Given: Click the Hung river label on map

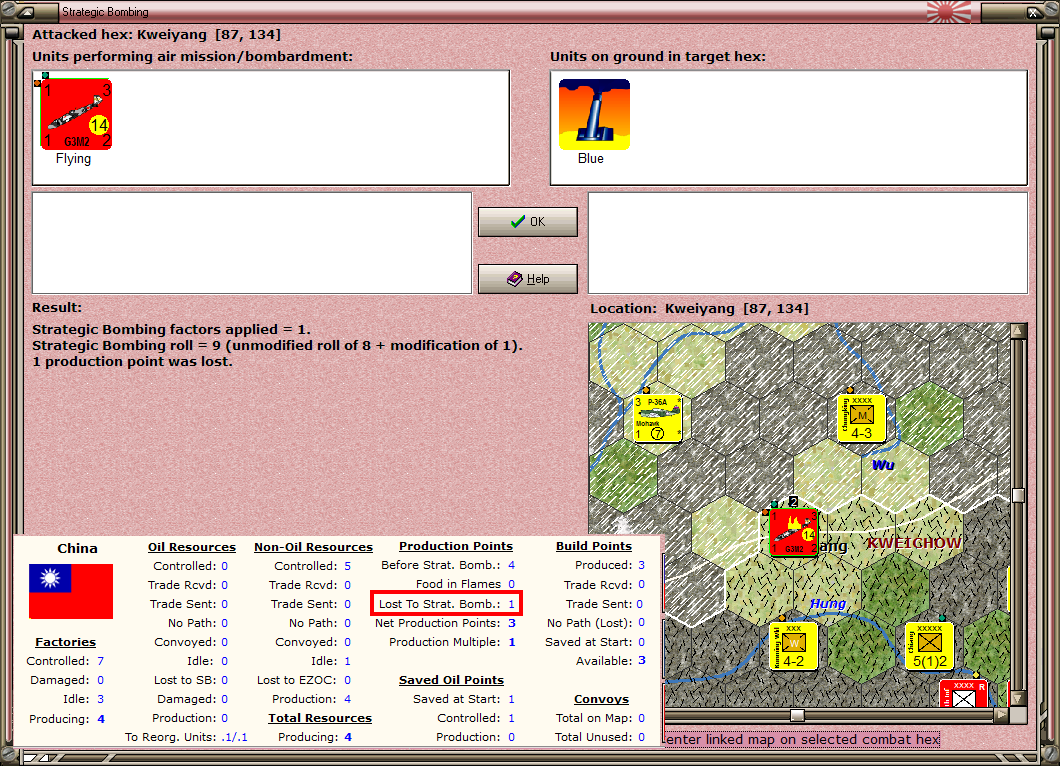Looking at the screenshot, I should [x=828, y=604].
